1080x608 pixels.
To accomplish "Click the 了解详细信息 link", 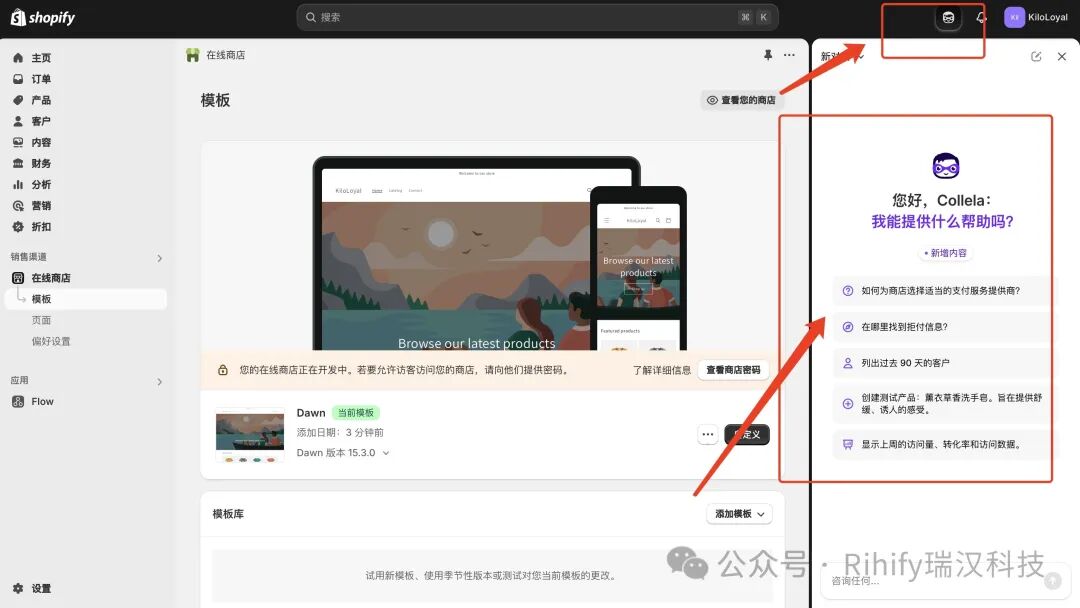I will point(662,370).
